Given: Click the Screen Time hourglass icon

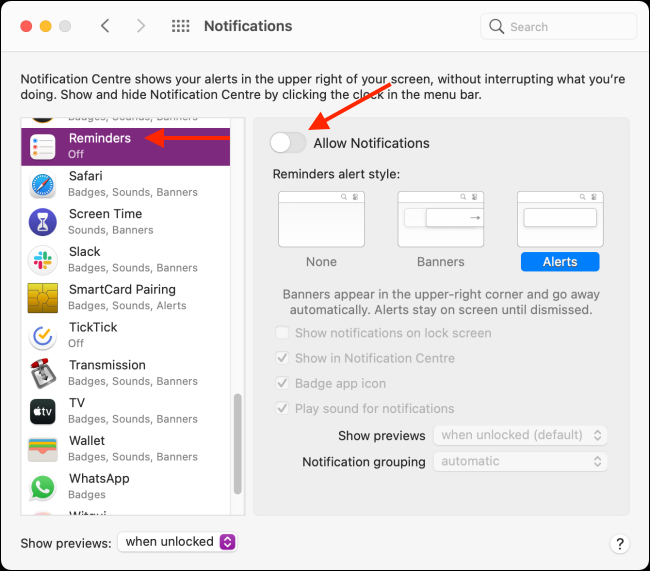Looking at the screenshot, I should pos(42,222).
